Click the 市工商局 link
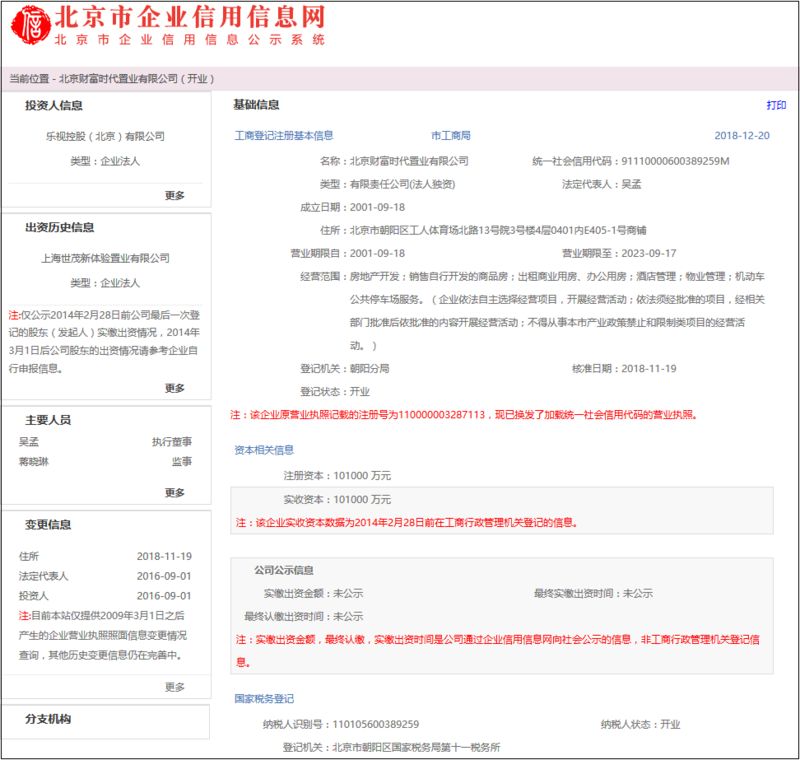800x760 pixels. (x=451, y=136)
